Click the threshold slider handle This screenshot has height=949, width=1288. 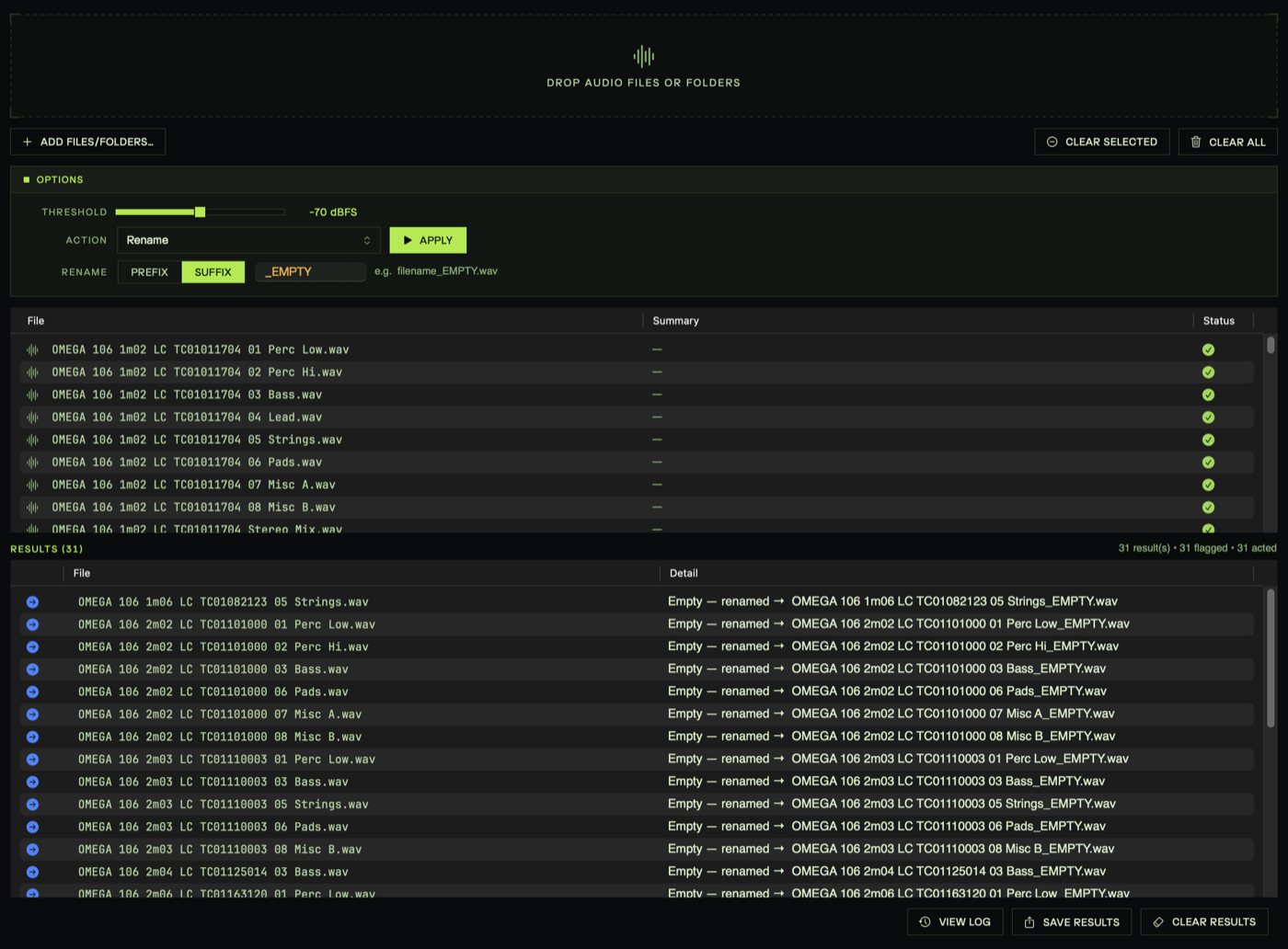[200, 212]
